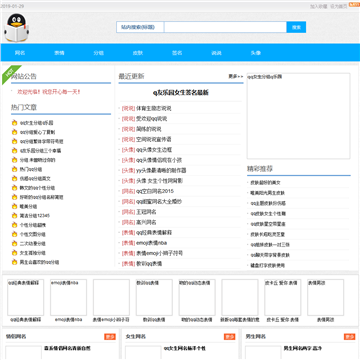Open article qq空白网名2015

155,191
